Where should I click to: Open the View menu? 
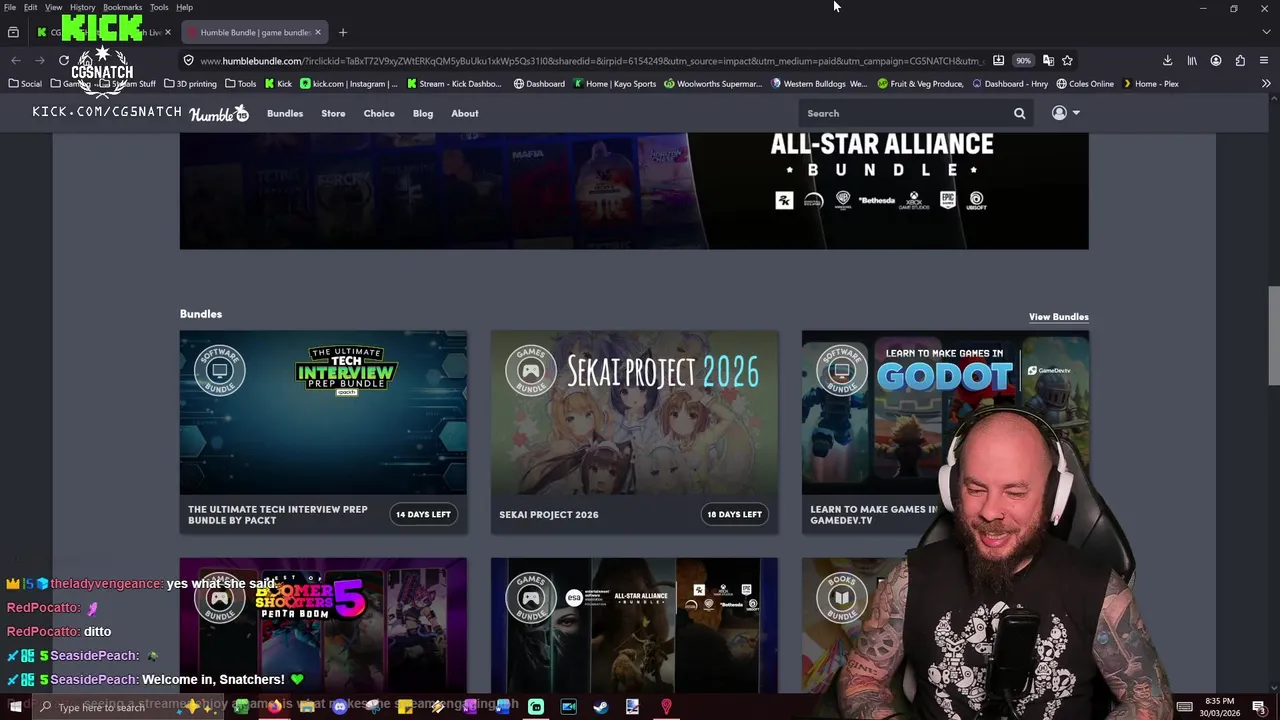click(53, 7)
